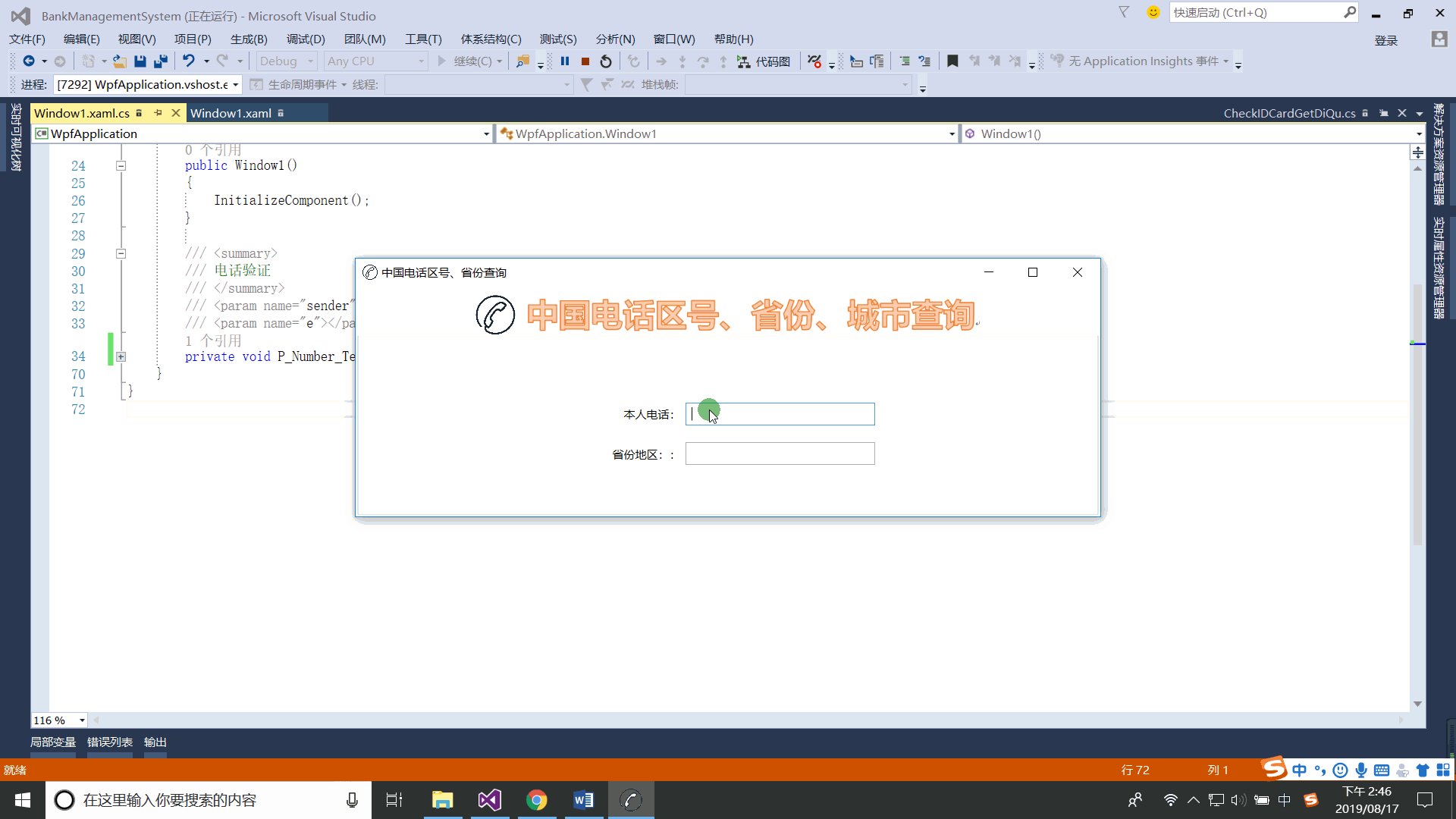Click the Save All icon in toolbar
The image size is (1456, 819).
tap(160, 61)
